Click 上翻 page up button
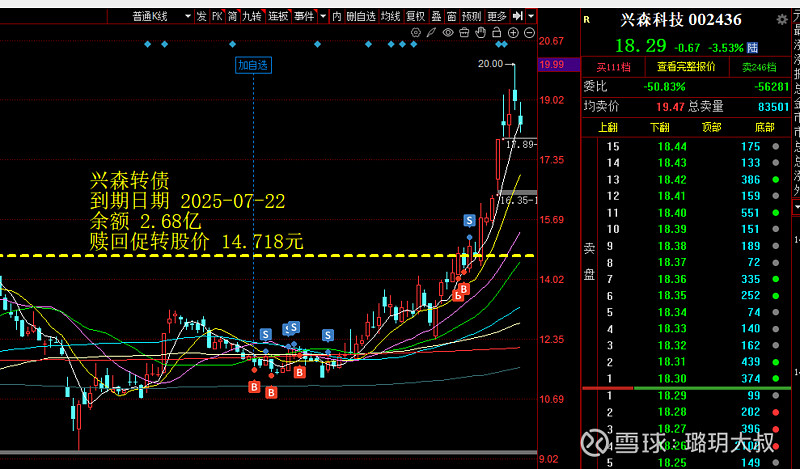The width and height of the screenshot is (800, 469). pyautogui.click(x=608, y=127)
